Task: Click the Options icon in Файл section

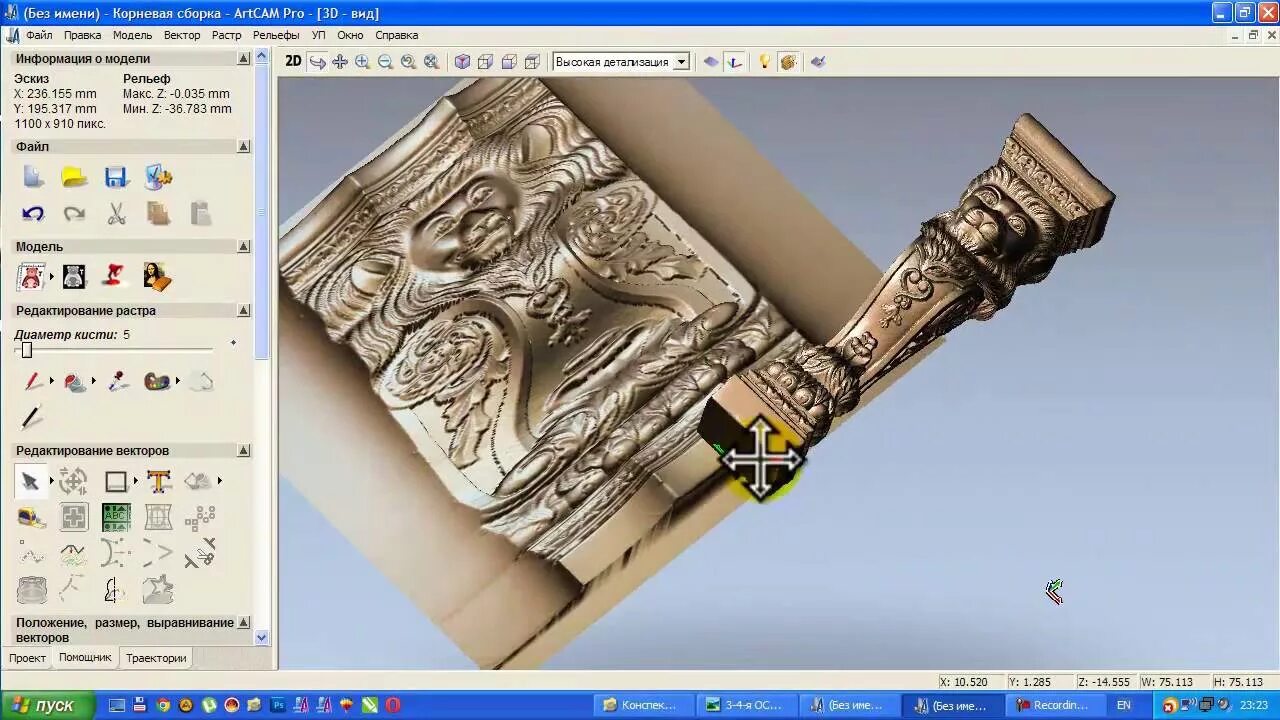Action: tap(158, 177)
